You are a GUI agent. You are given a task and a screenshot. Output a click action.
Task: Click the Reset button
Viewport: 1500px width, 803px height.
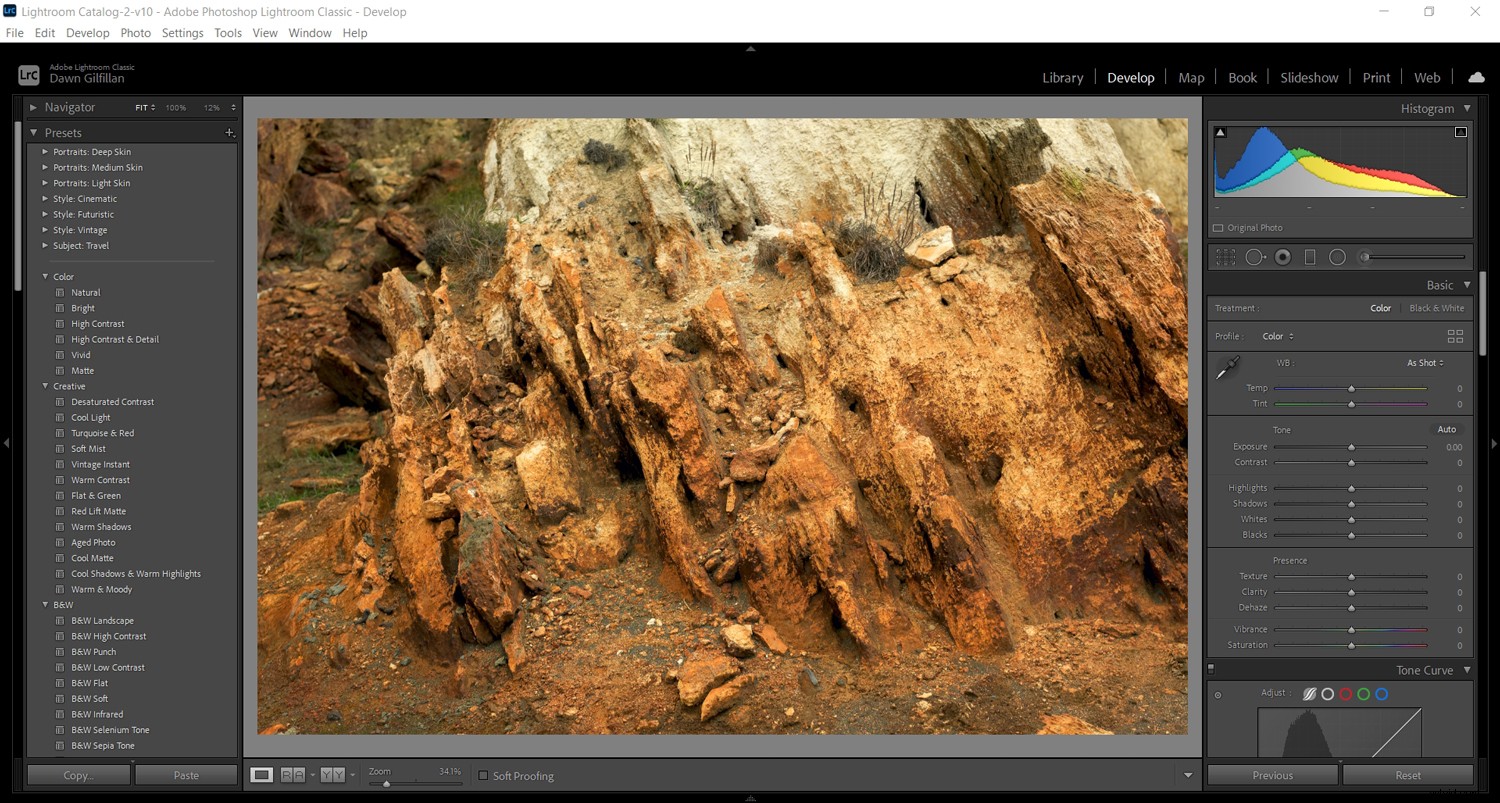pyautogui.click(x=1407, y=774)
